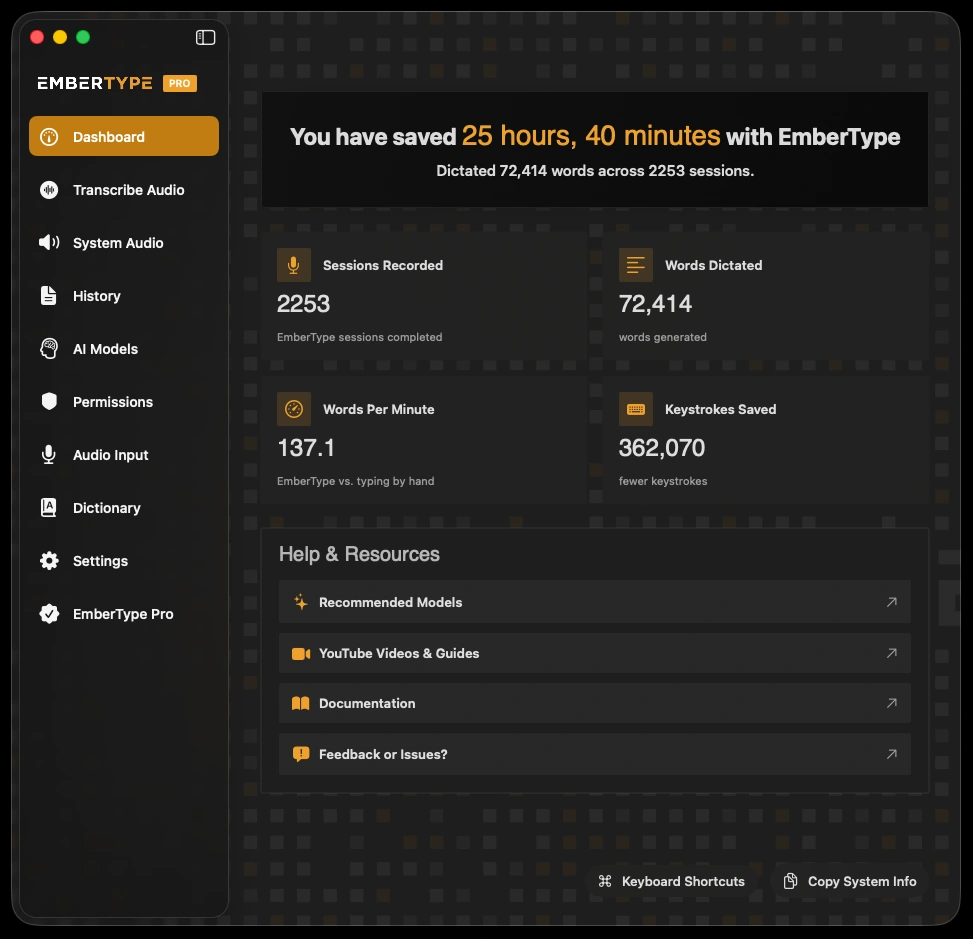Viewport: 973px width, 939px height.
Task: Click the 'Keystrokes Saved' card title
Action: 720,409
